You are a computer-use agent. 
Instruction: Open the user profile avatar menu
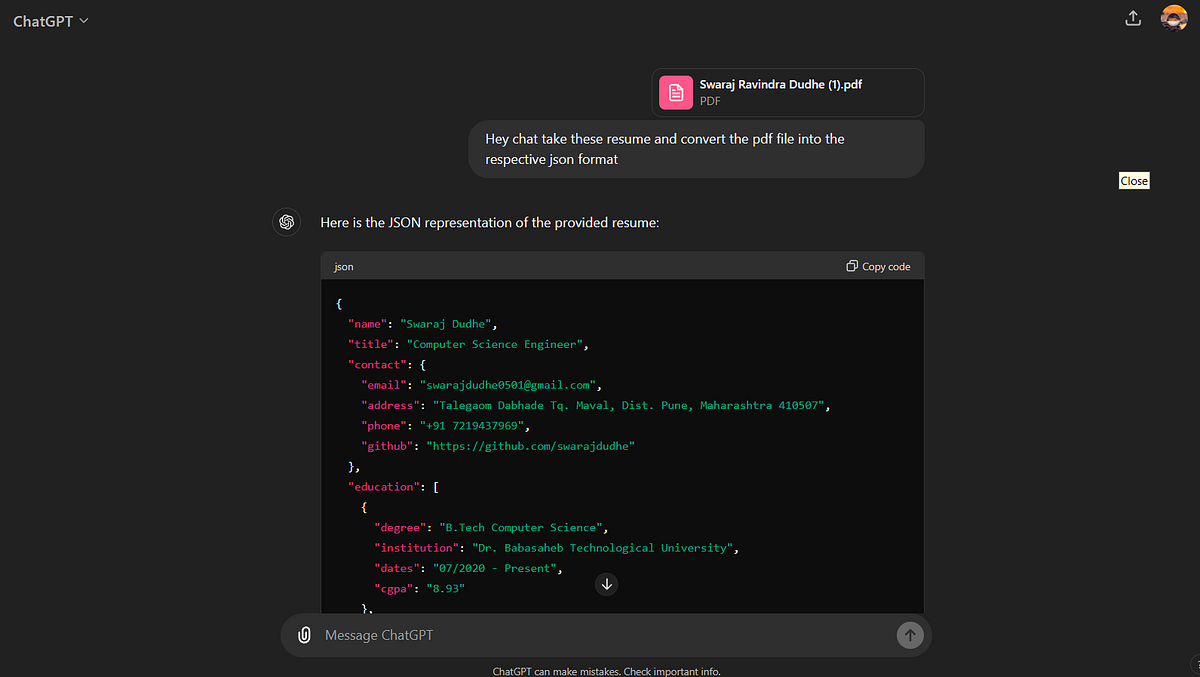click(1173, 18)
